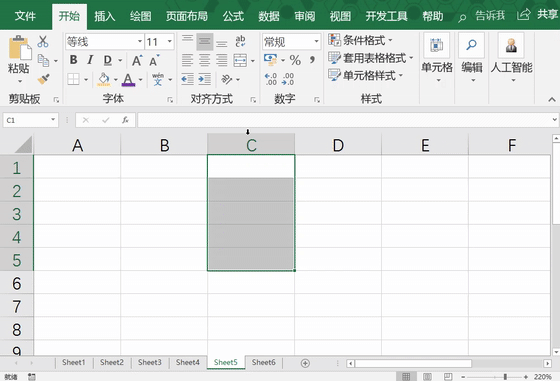Click zoom out minus button

(463, 377)
